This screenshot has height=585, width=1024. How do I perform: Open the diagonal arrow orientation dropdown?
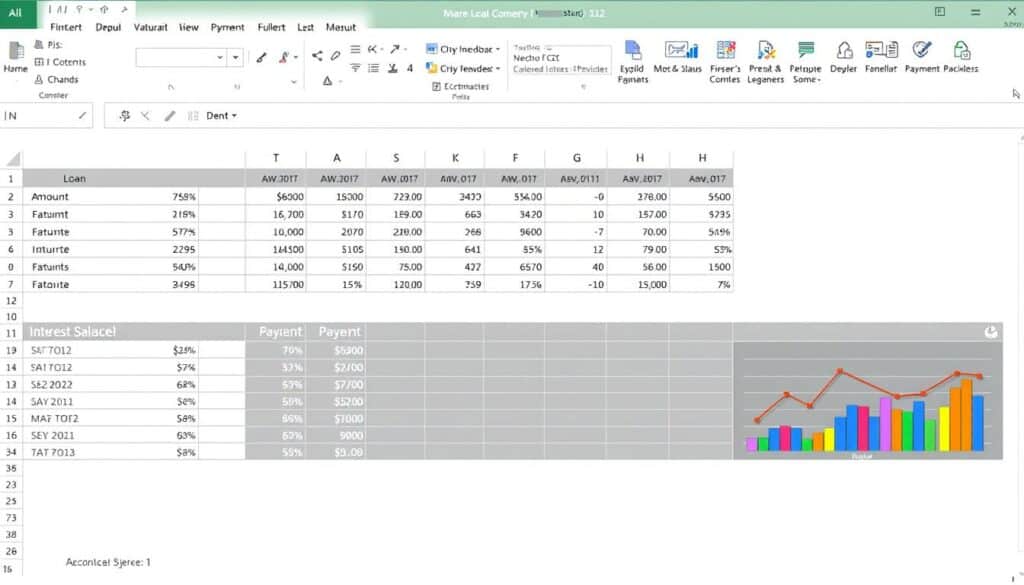pos(405,49)
